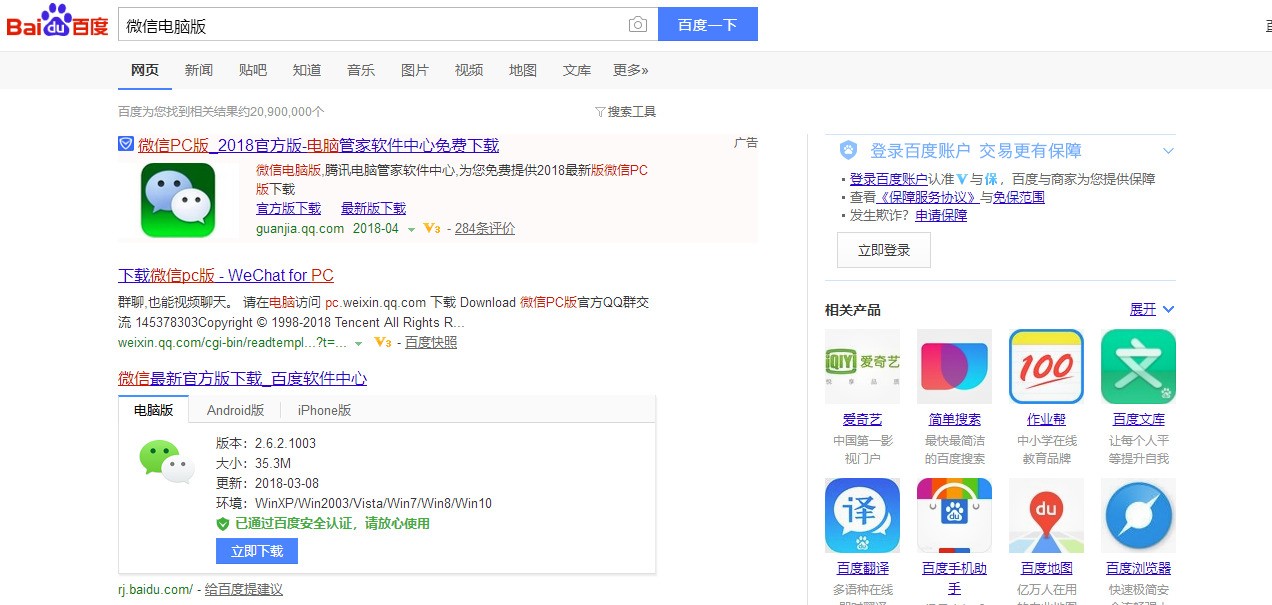Open the 下载微信pc版 - WeChat for PC result
The width and height of the screenshot is (1272, 605).
click(226, 276)
